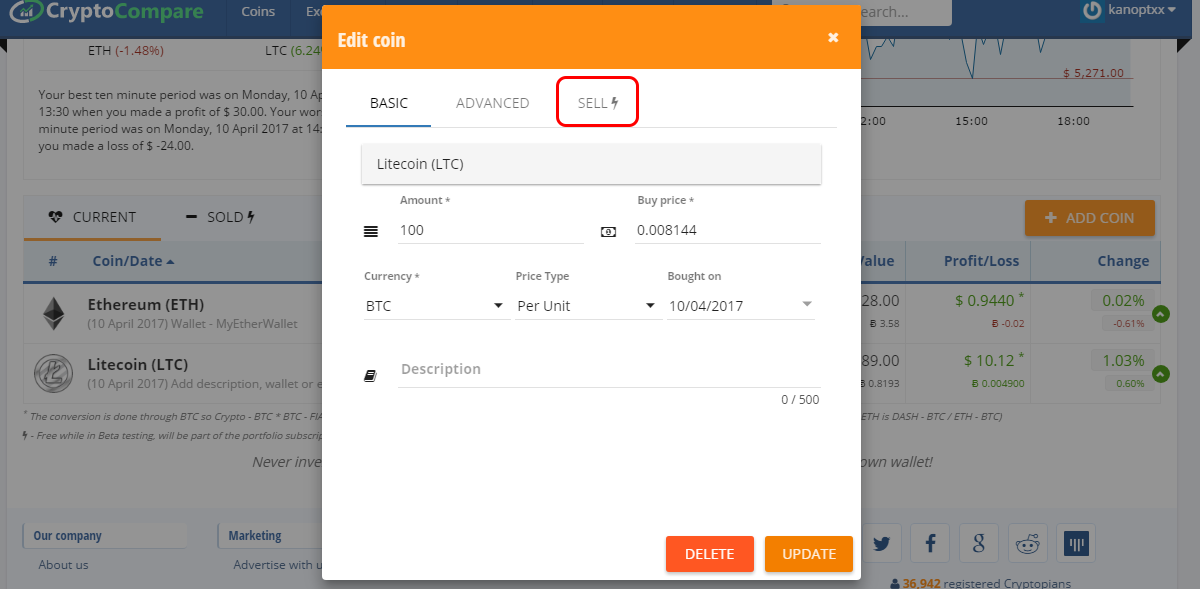This screenshot has width=1200, height=589.
Task: Open the Price Type dropdown
Action: pos(587,306)
